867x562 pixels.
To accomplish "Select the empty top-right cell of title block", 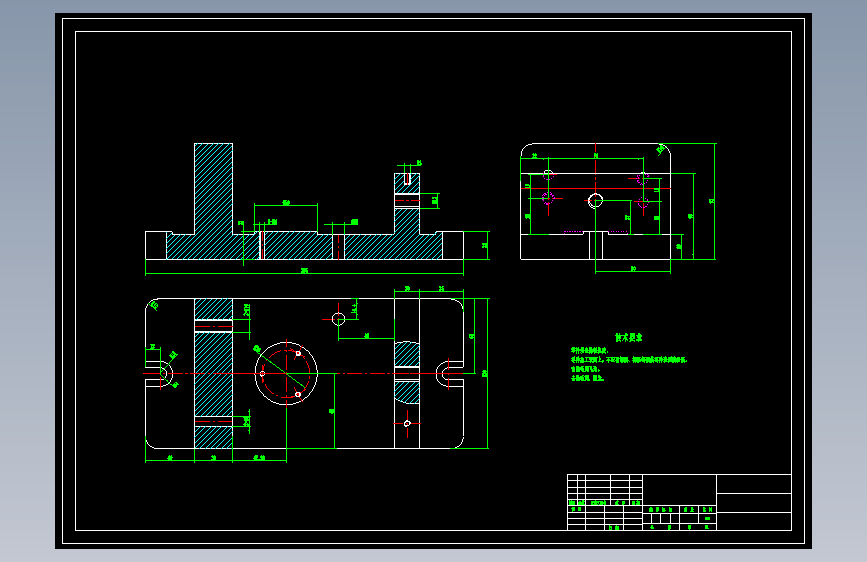I will (754, 484).
